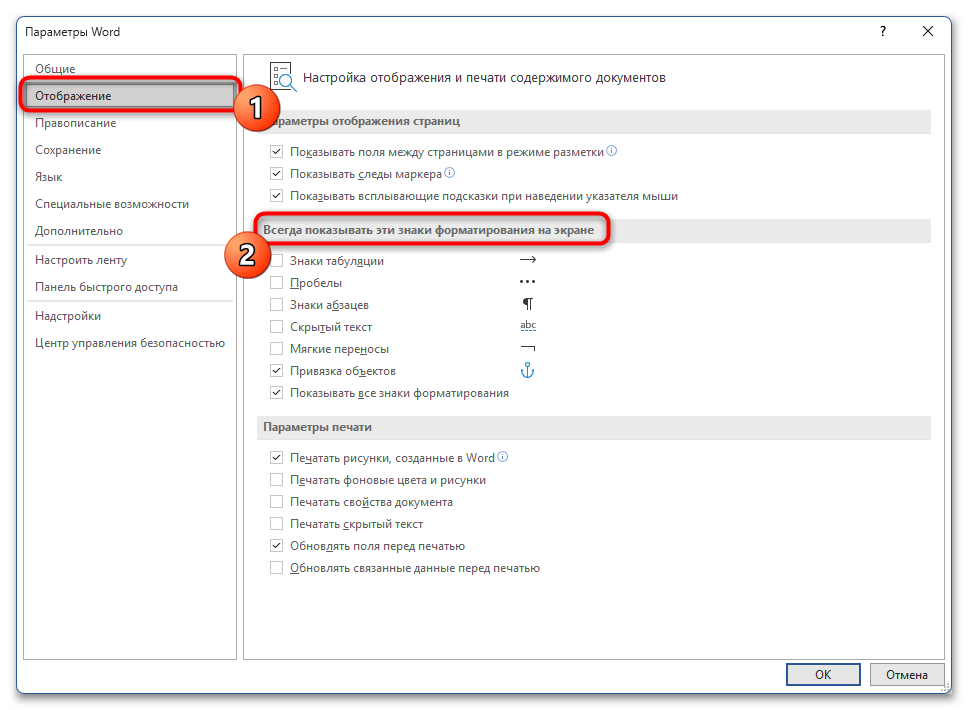The image size is (968, 710).
Task: Click the Отмена button
Action: (907, 675)
